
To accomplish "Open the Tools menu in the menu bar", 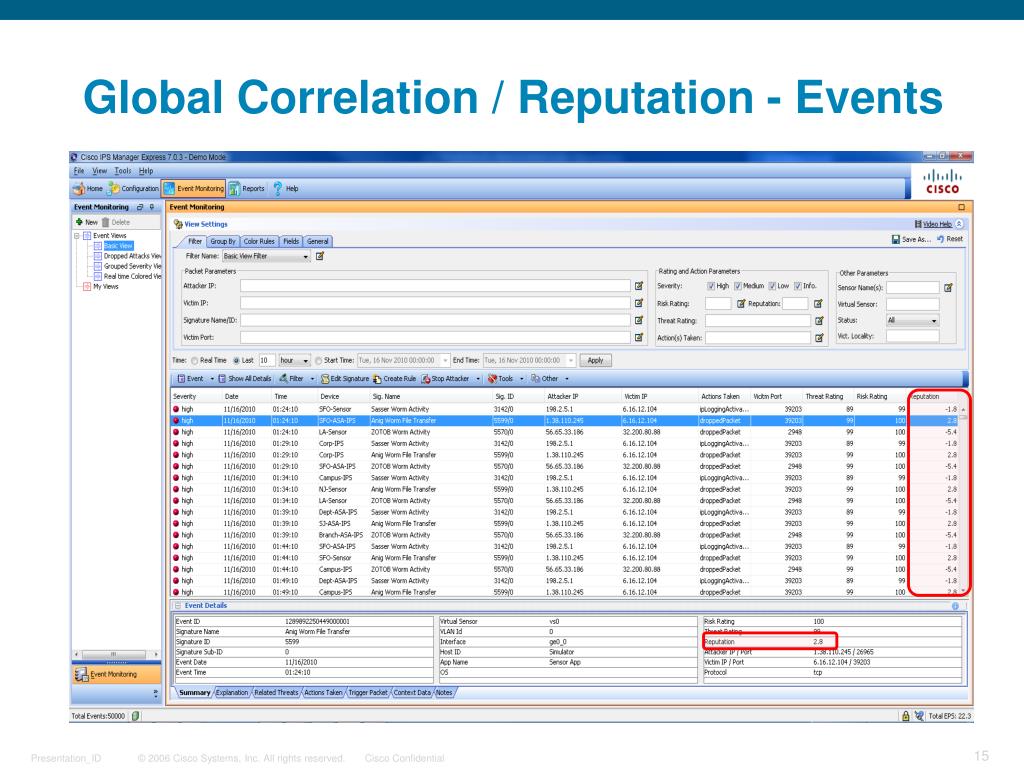I will pyautogui.click(x=123, y=171).
